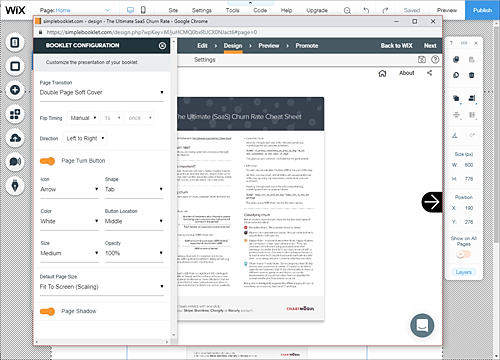Open the booklet About link

click(x=407, y=73)
